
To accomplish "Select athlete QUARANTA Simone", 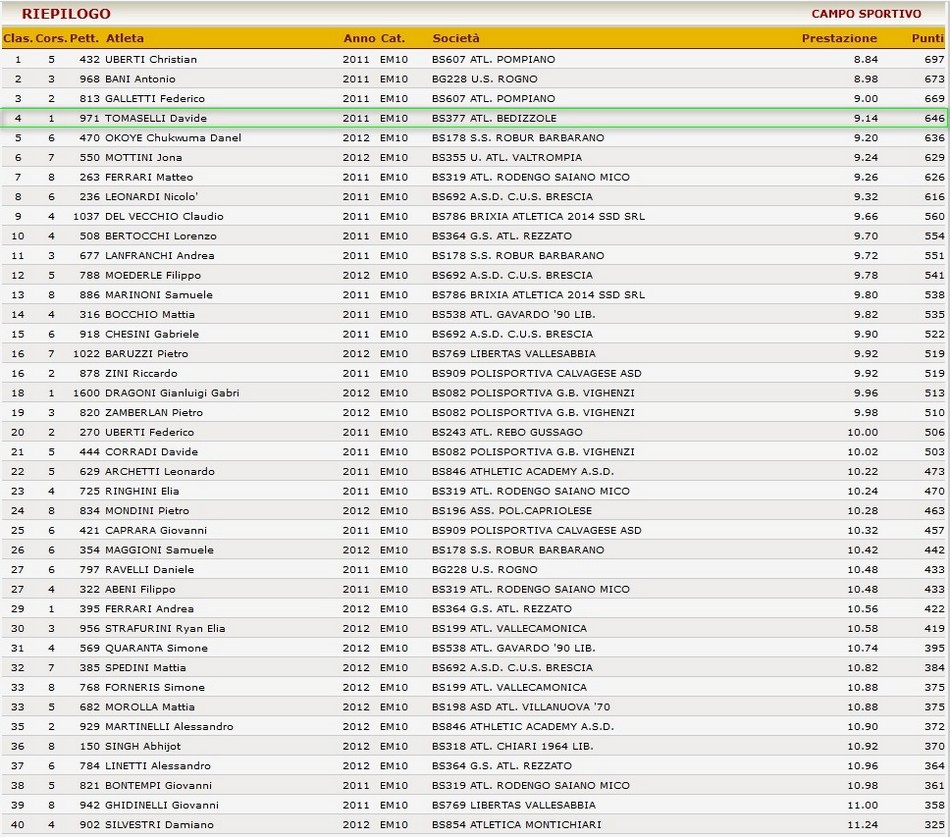I will click(156, 648).
